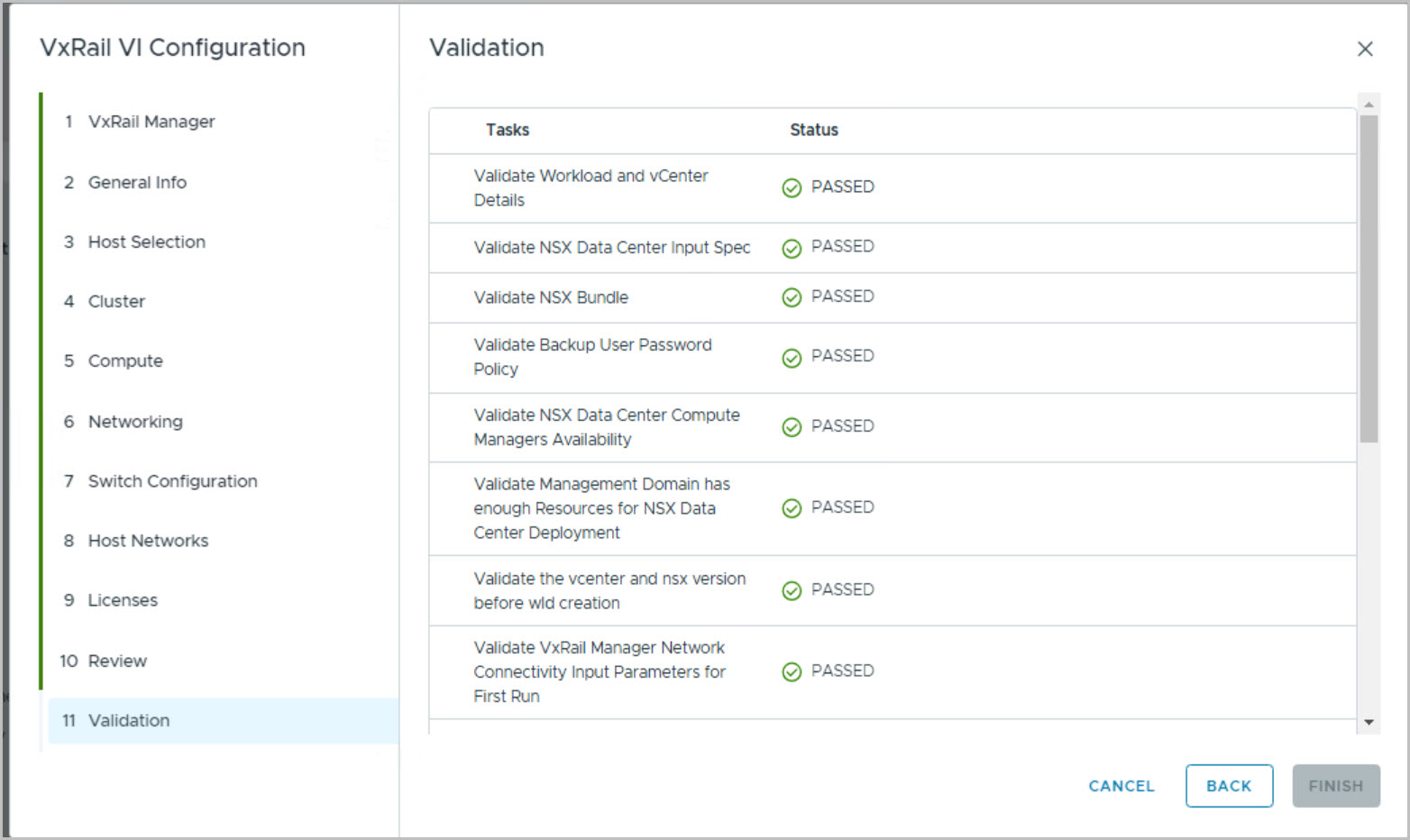The height and width of the screenshot is (840, 1410).
Task: Click checkmark for vcenter and nsx version row
Action: click(x=792, y=590)
